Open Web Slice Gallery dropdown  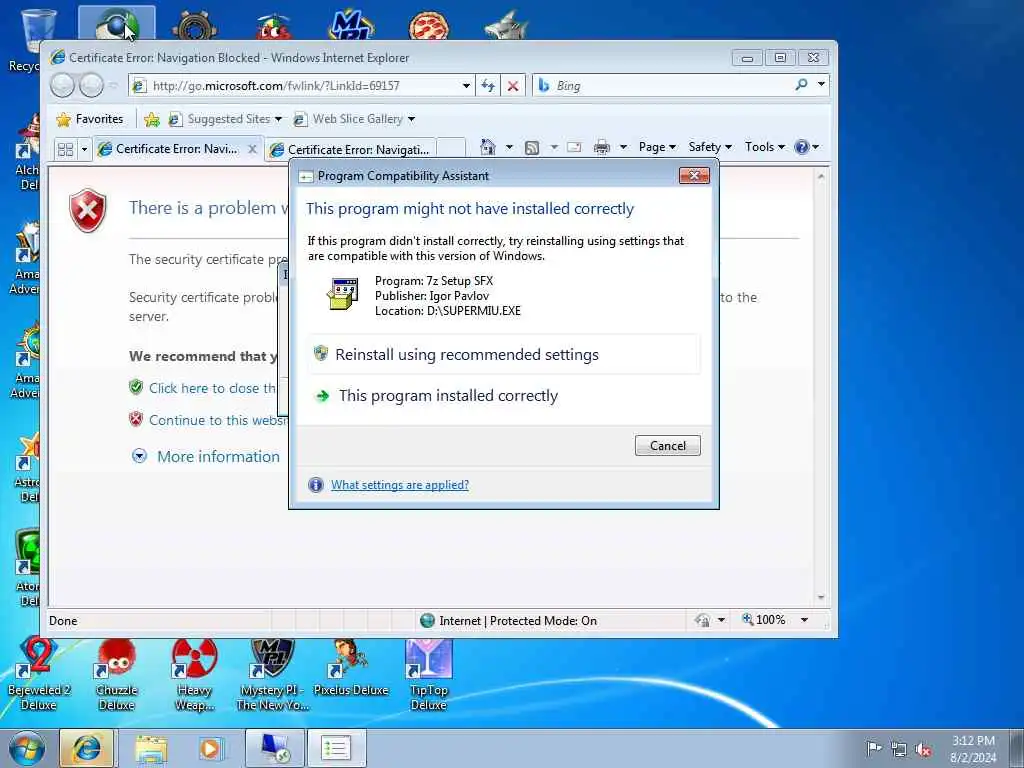355,119
